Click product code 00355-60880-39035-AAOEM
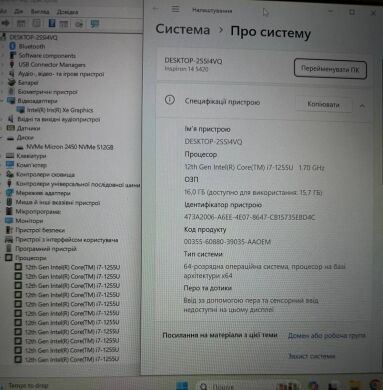Viewport: 383px width, 390px height. point(227,242)
